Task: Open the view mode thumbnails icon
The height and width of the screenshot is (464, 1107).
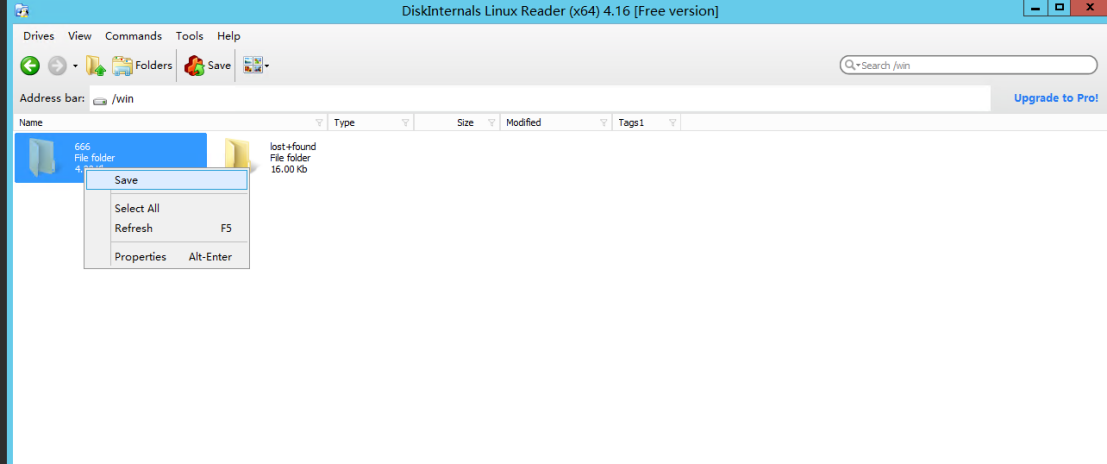Action: pos(253,66)
